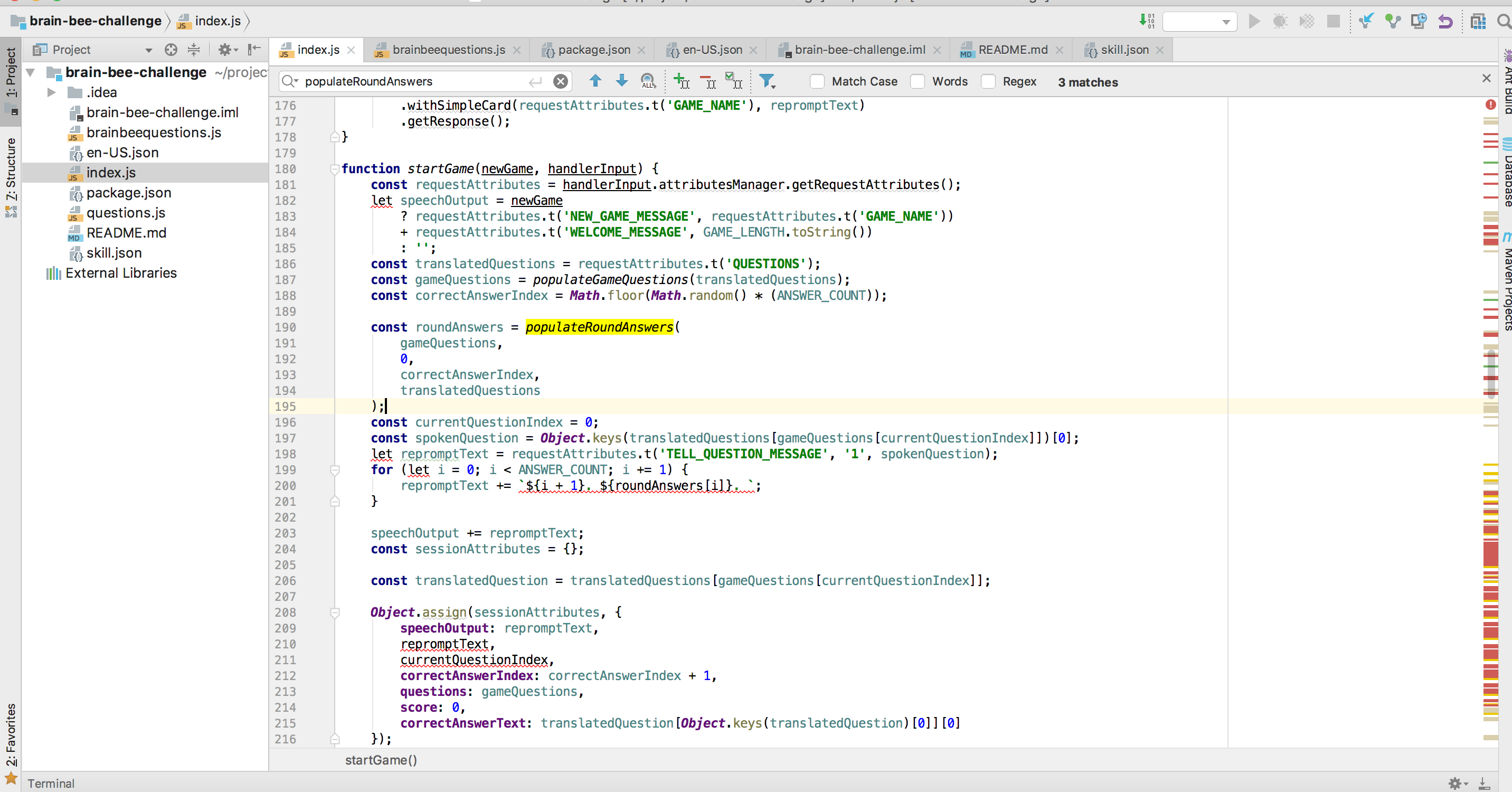The height and width of the screenshot is (792, 1512).
Task: Enable the Match Case checkbox
Action: pyautogui.click(x=817, y=82)
